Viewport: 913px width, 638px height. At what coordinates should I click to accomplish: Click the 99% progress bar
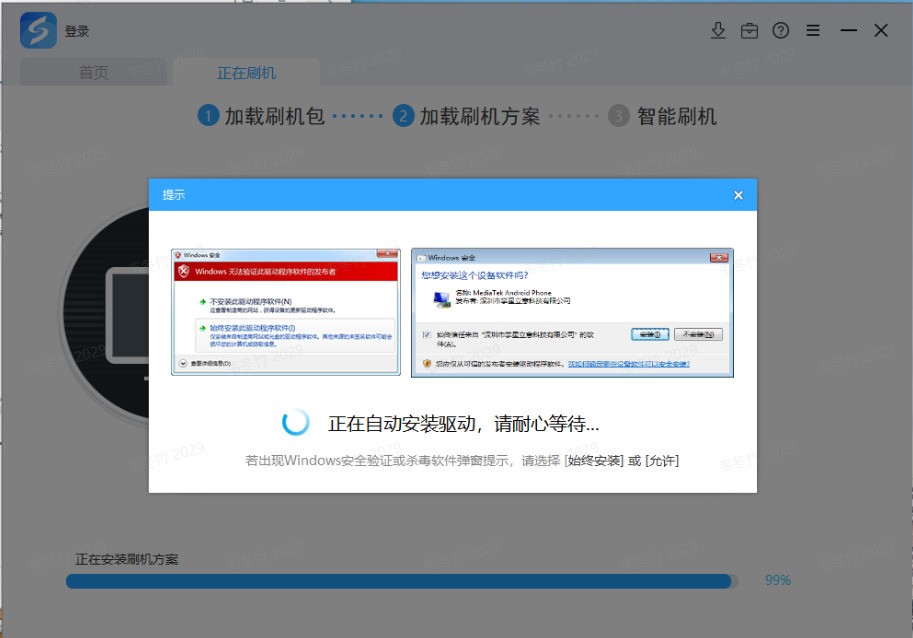[400, 580]
